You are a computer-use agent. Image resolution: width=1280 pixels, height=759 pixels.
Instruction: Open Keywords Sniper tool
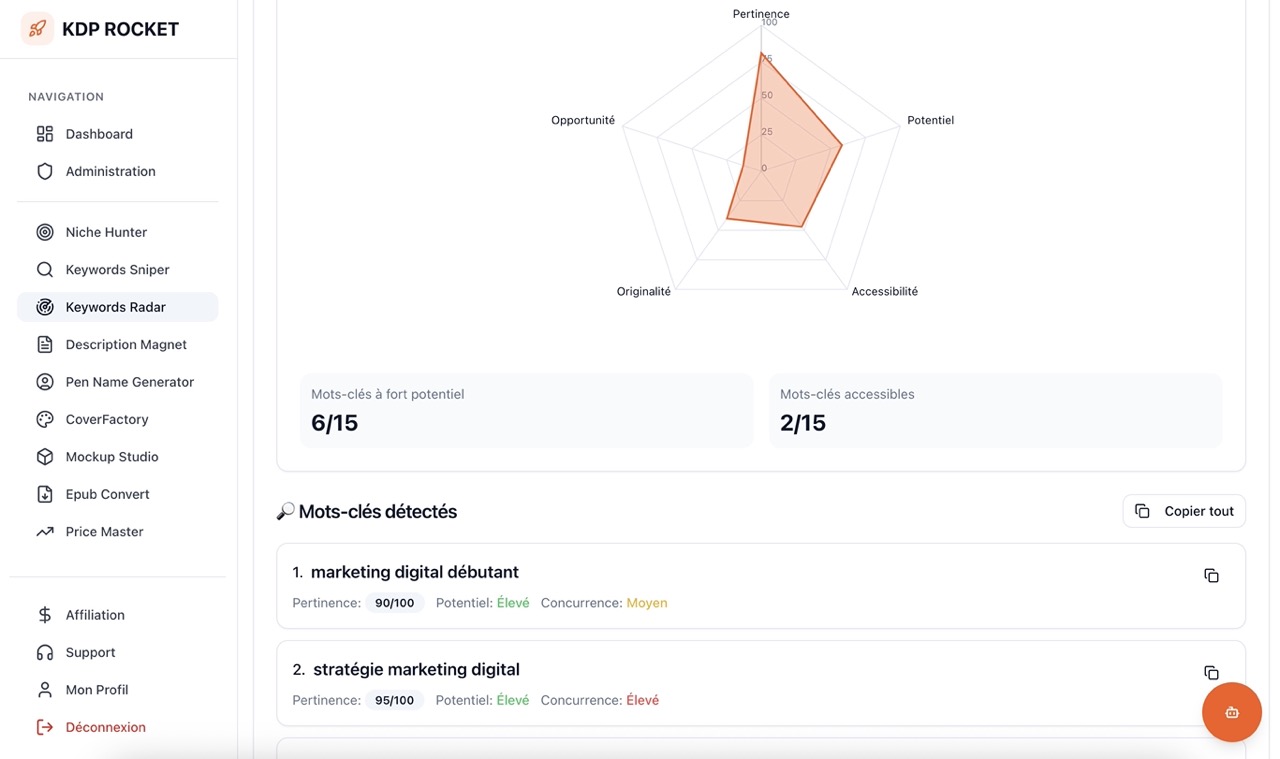pos(117,269)
